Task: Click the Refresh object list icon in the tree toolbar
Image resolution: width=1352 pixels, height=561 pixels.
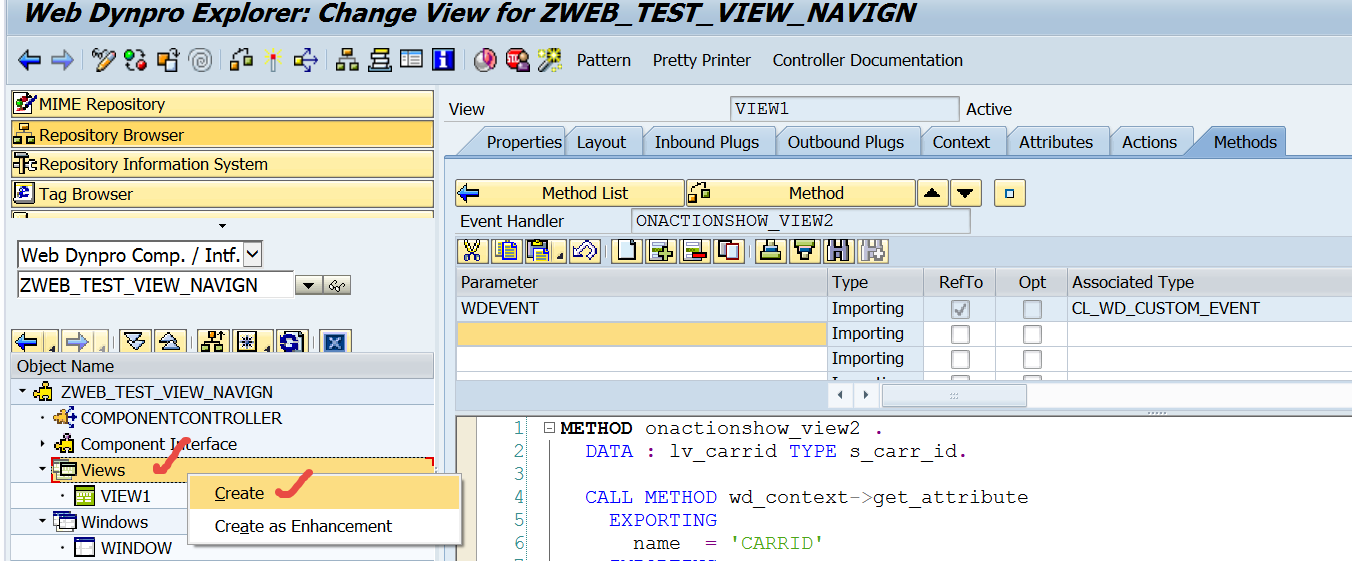Action: 291,342
